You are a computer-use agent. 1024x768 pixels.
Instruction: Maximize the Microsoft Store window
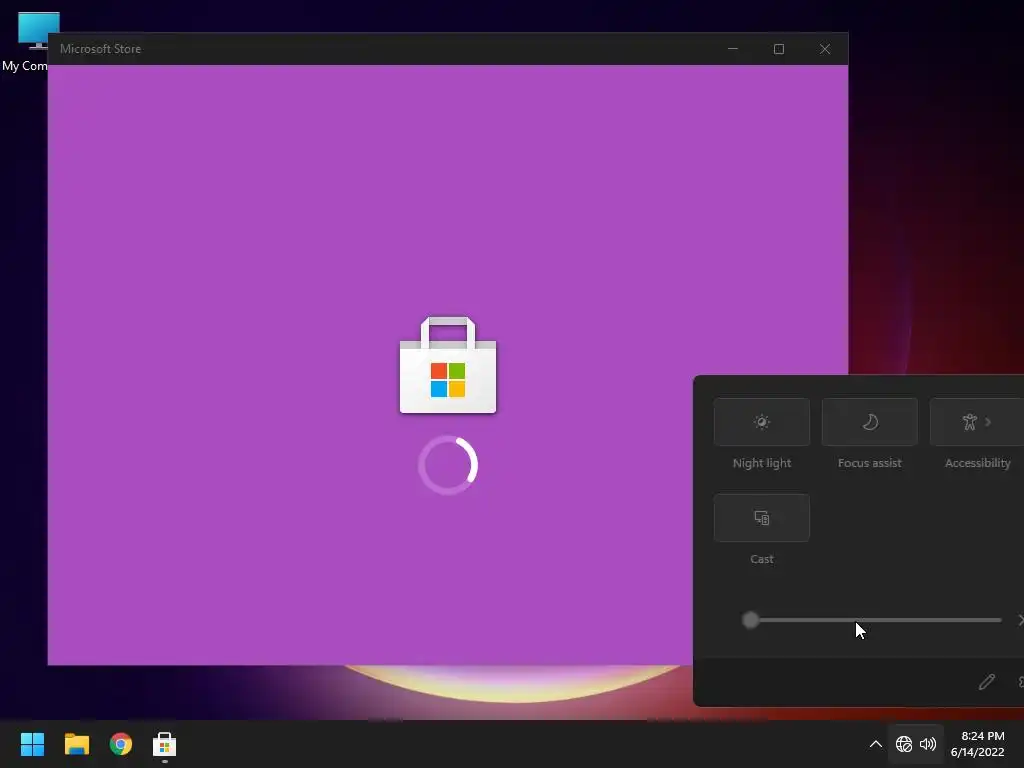tap(778, 49)
